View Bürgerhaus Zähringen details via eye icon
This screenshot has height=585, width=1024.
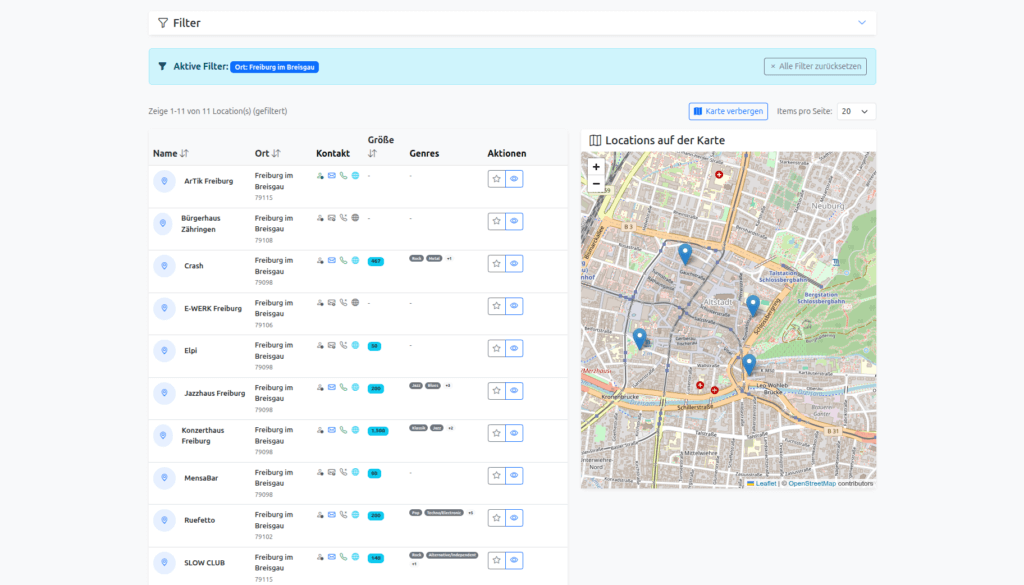(514, 221)
